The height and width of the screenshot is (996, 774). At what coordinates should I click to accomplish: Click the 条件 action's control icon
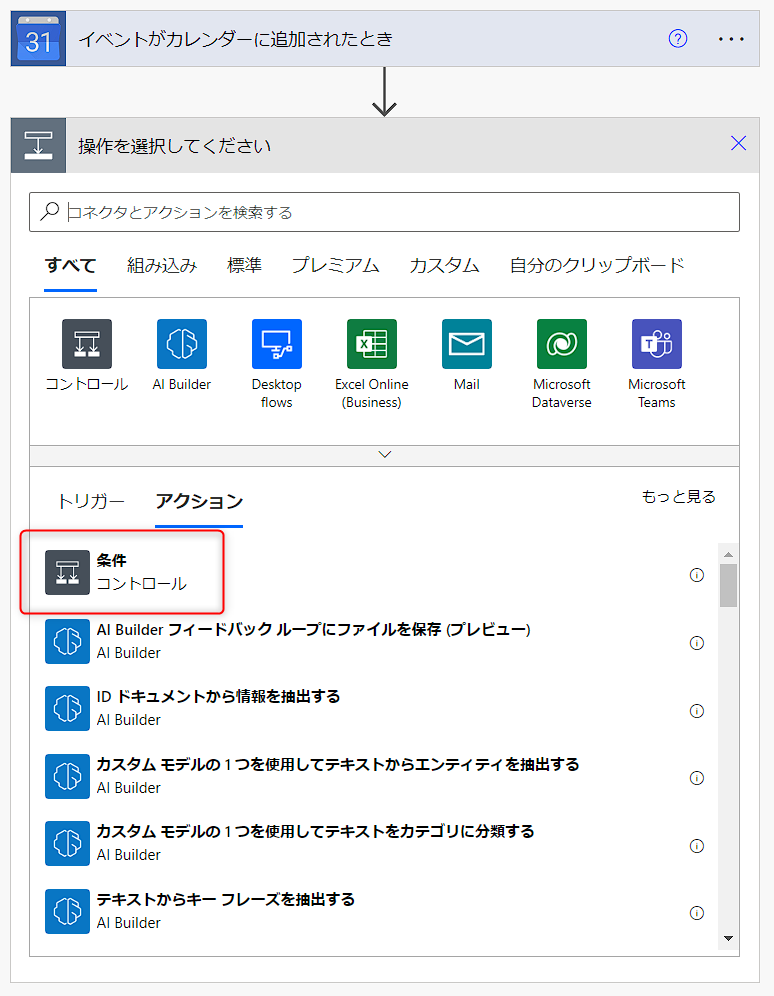(x=67, y=572)
